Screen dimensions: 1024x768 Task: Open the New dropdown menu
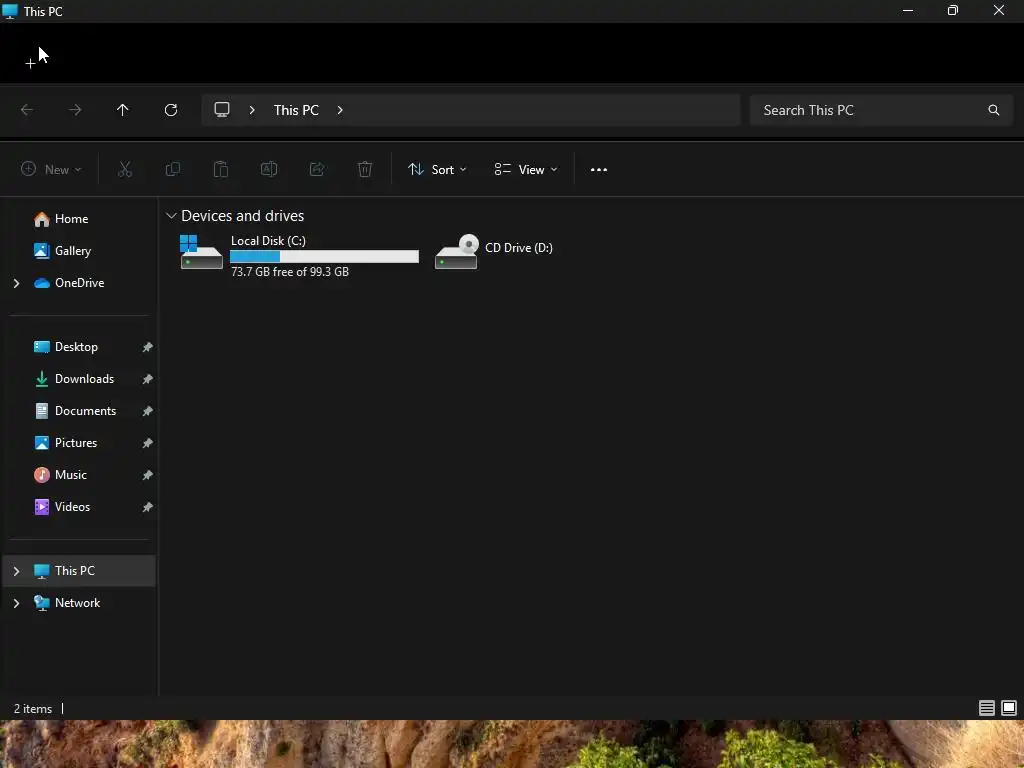pyautogui.click(x=51, y=170)
